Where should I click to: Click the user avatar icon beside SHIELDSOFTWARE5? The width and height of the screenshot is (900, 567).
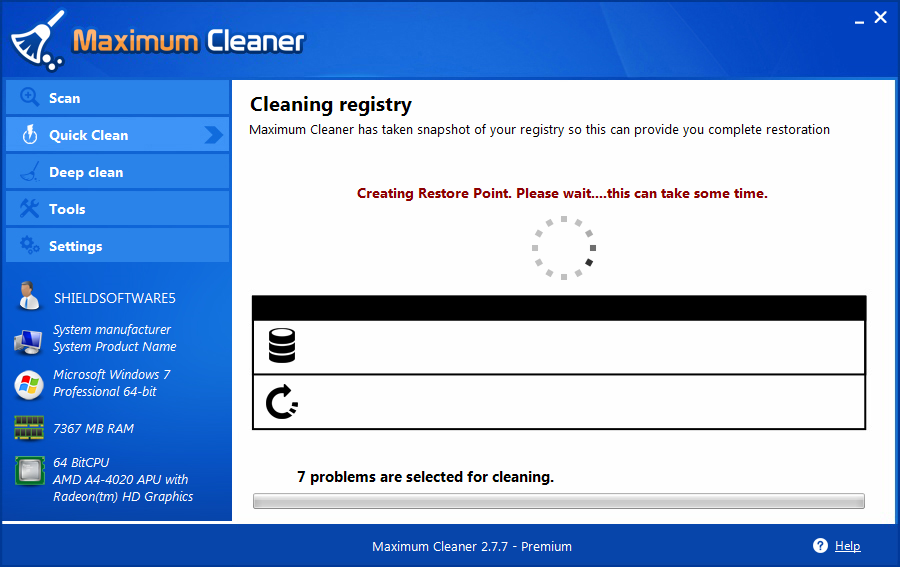[x=28, y=296]
